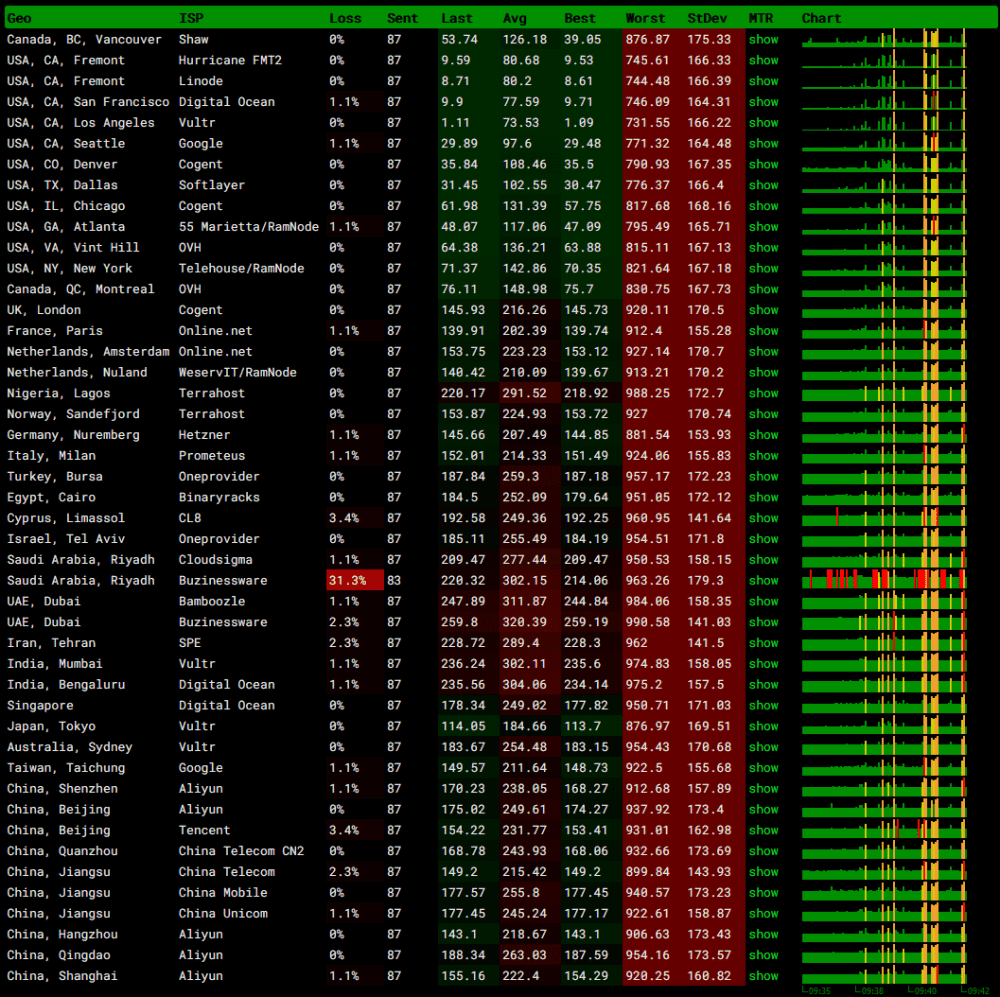Show MTR for Dubai Bamboozle

pyautogui.click(x=763, y=602)
